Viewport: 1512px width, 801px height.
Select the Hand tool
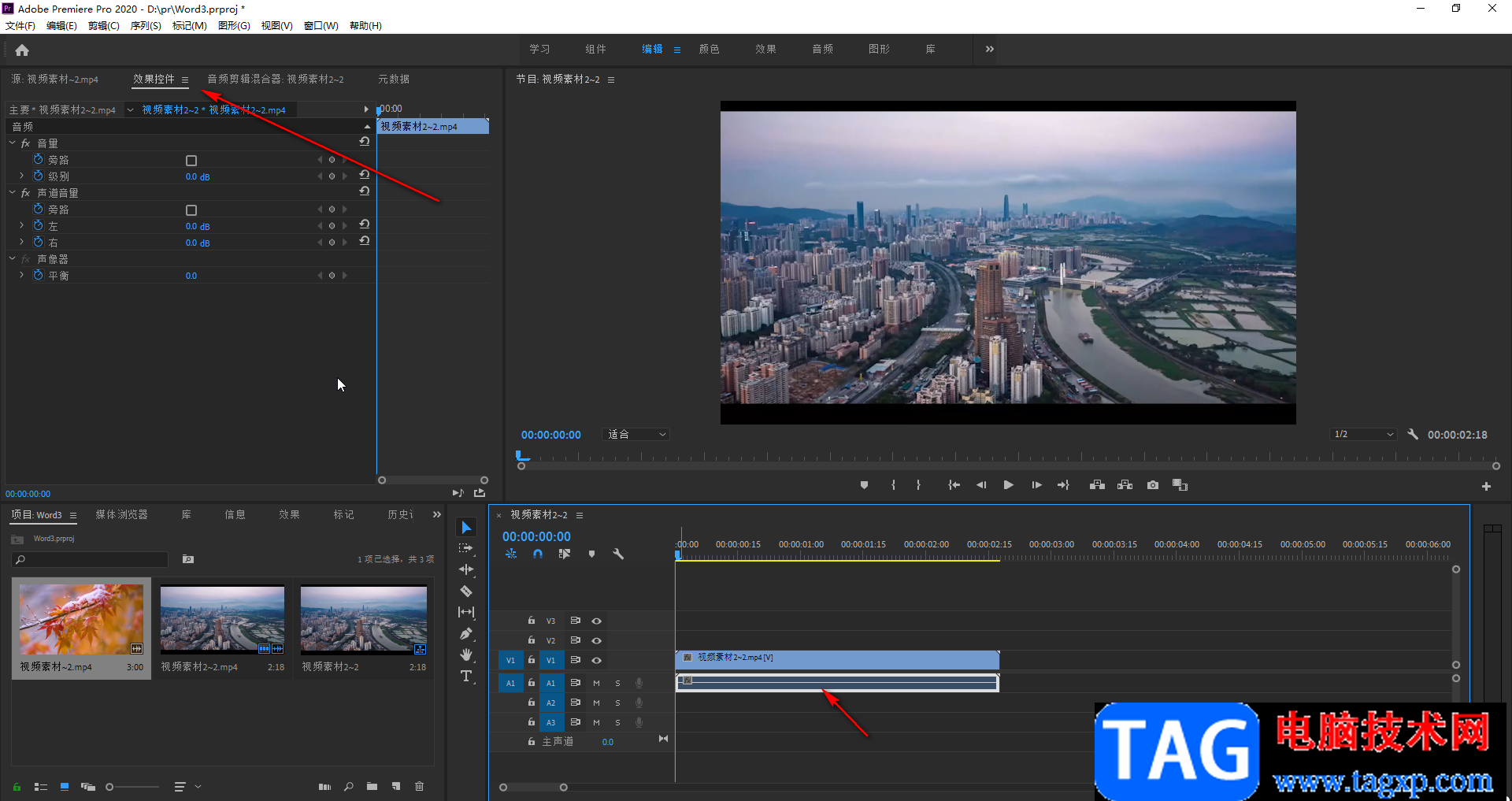pyautogui.click(x=466, y=655)
